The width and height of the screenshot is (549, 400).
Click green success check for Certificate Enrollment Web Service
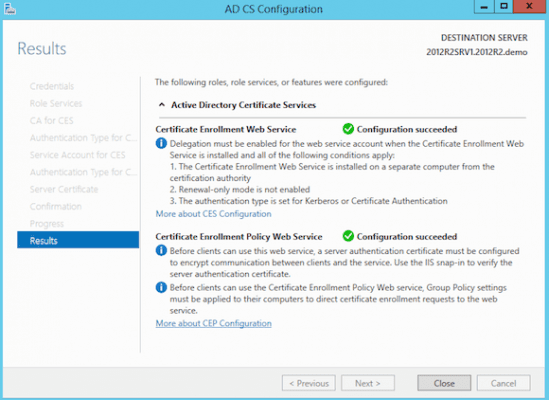348,129
